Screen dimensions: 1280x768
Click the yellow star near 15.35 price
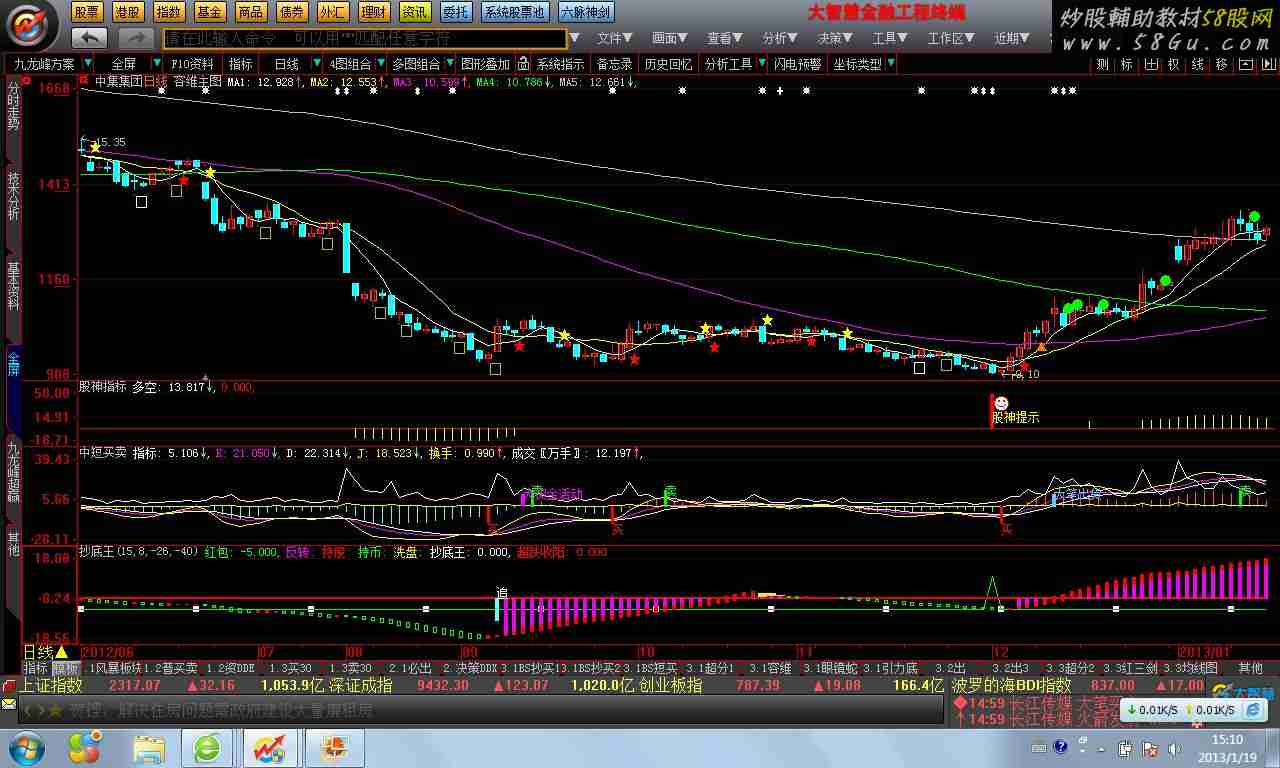coord(95,147)
